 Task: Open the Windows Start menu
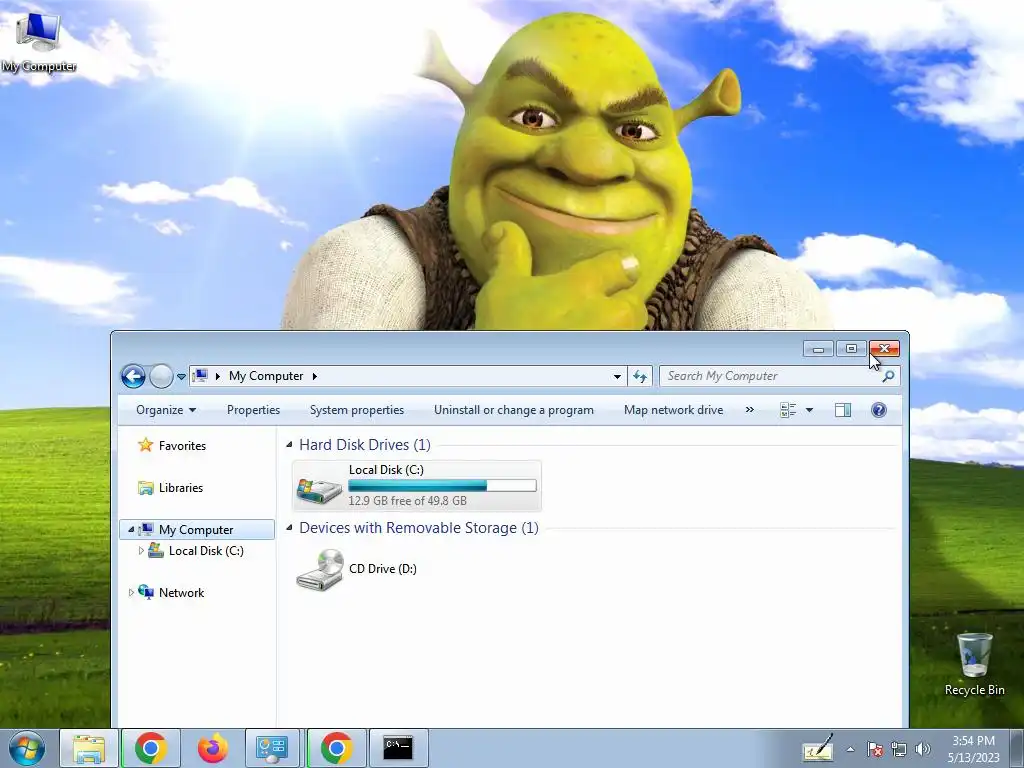click(27, 748)
